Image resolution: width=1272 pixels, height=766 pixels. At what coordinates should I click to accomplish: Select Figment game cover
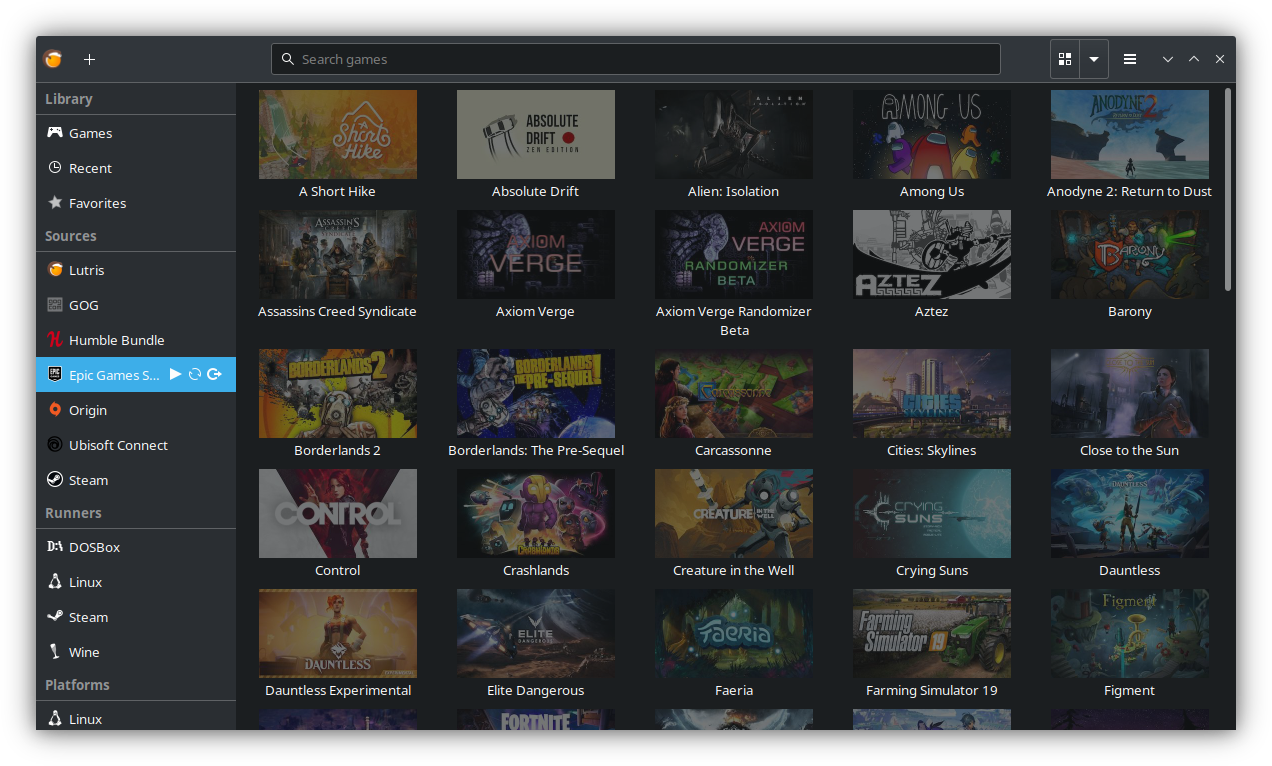1130,633
